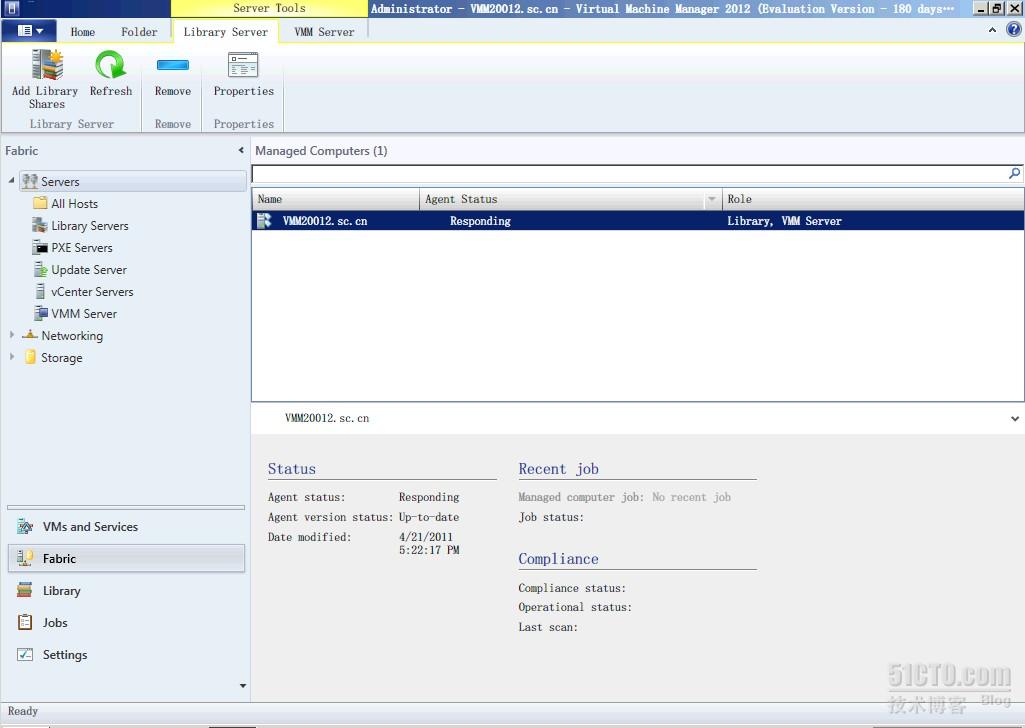Click the details pane title VMM20012.sc.cn
Viewport: 1025px width, 728px height.
[327, 418]
